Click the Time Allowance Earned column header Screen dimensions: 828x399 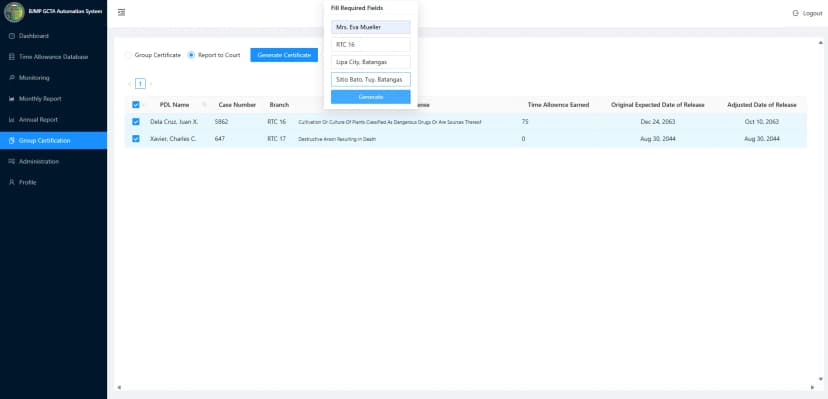(558, 105)
